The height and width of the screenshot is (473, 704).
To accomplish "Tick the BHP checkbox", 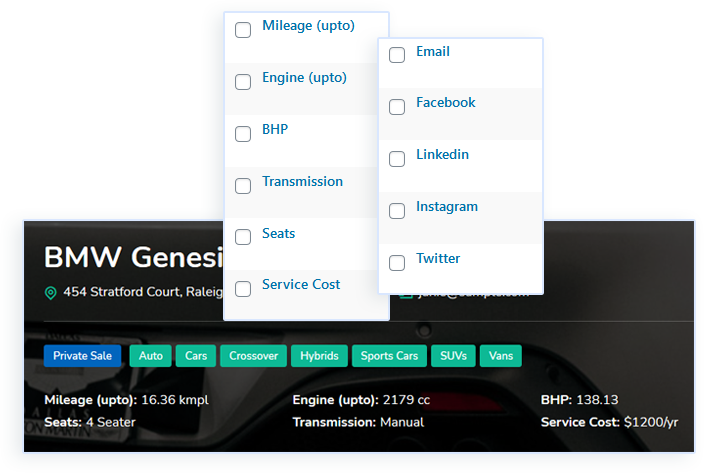I will 243,134.
